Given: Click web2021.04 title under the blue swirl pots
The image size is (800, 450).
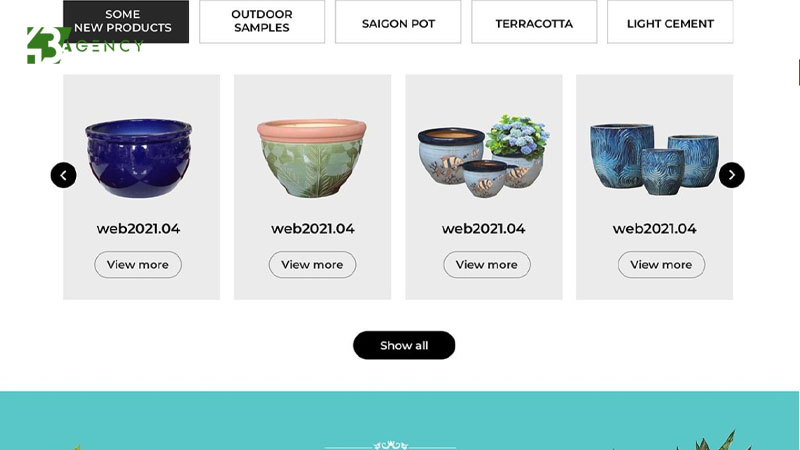Looking at the screenshot, I should pos(655,229).
